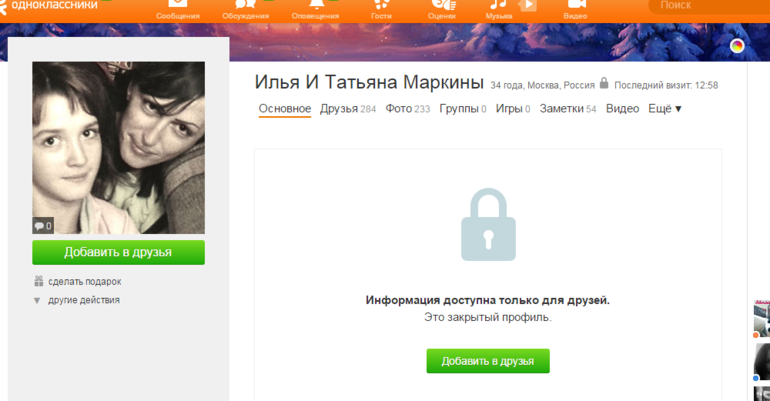Expand the Ещё dropdown menu
The image size is (770, 401).
tap(665, 108)
